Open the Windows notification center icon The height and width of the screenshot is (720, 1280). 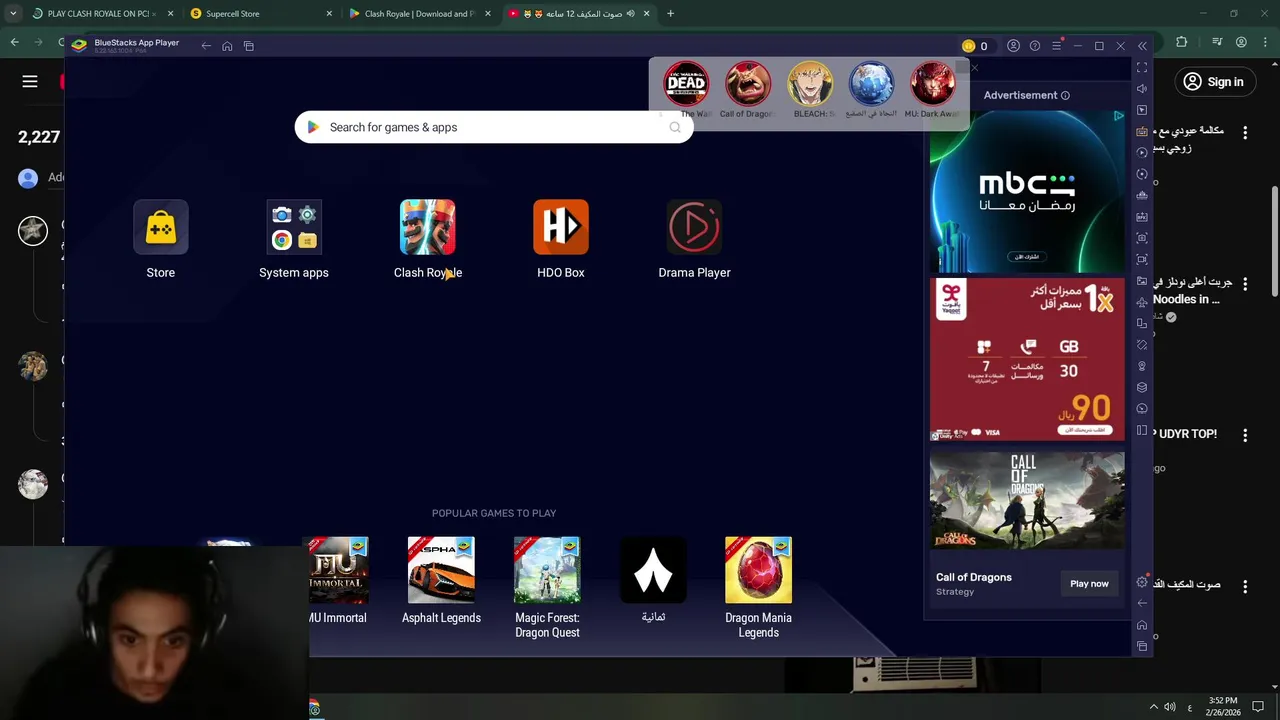point(1258,707)
